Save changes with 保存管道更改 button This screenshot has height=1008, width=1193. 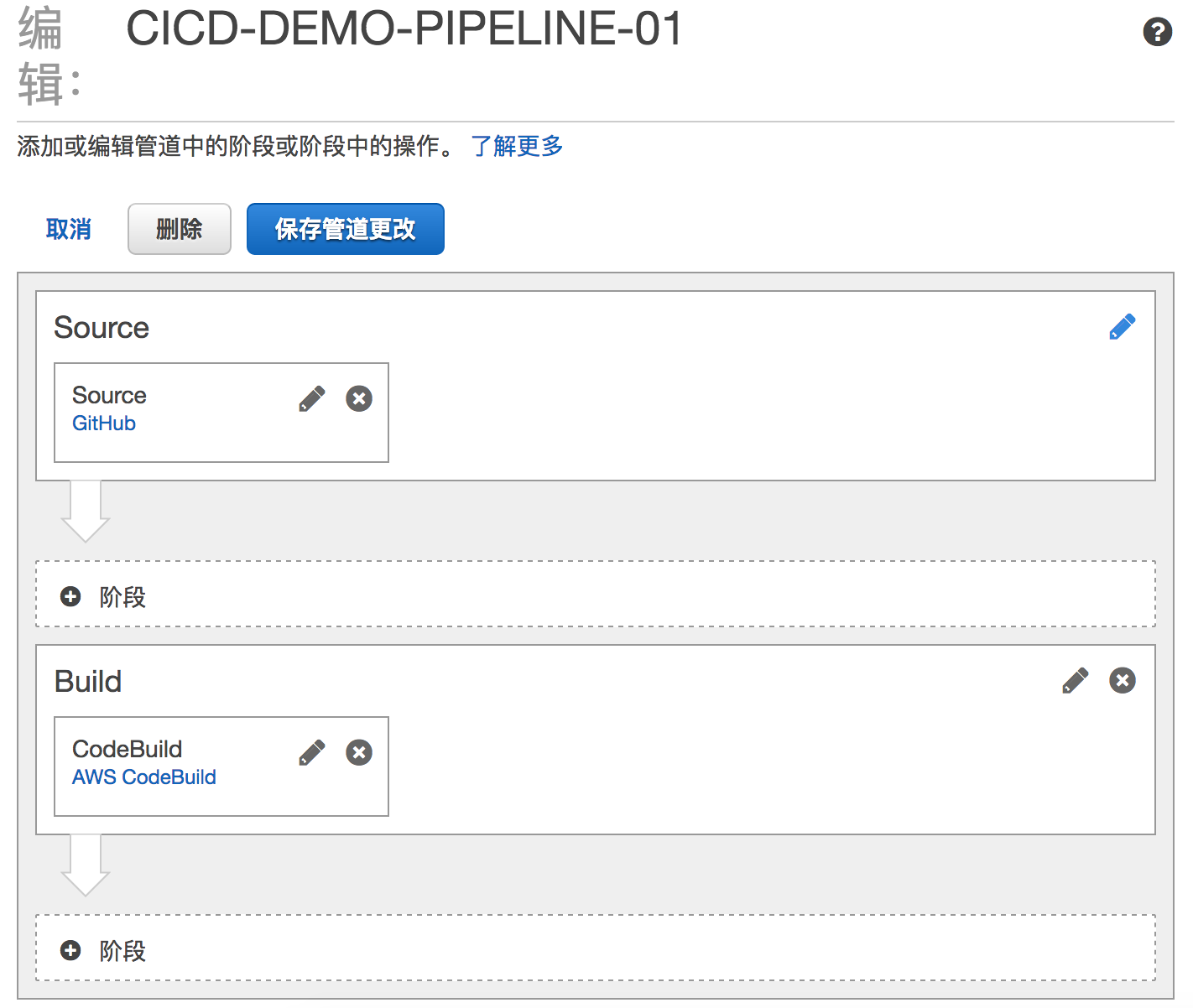pos(345,229)
